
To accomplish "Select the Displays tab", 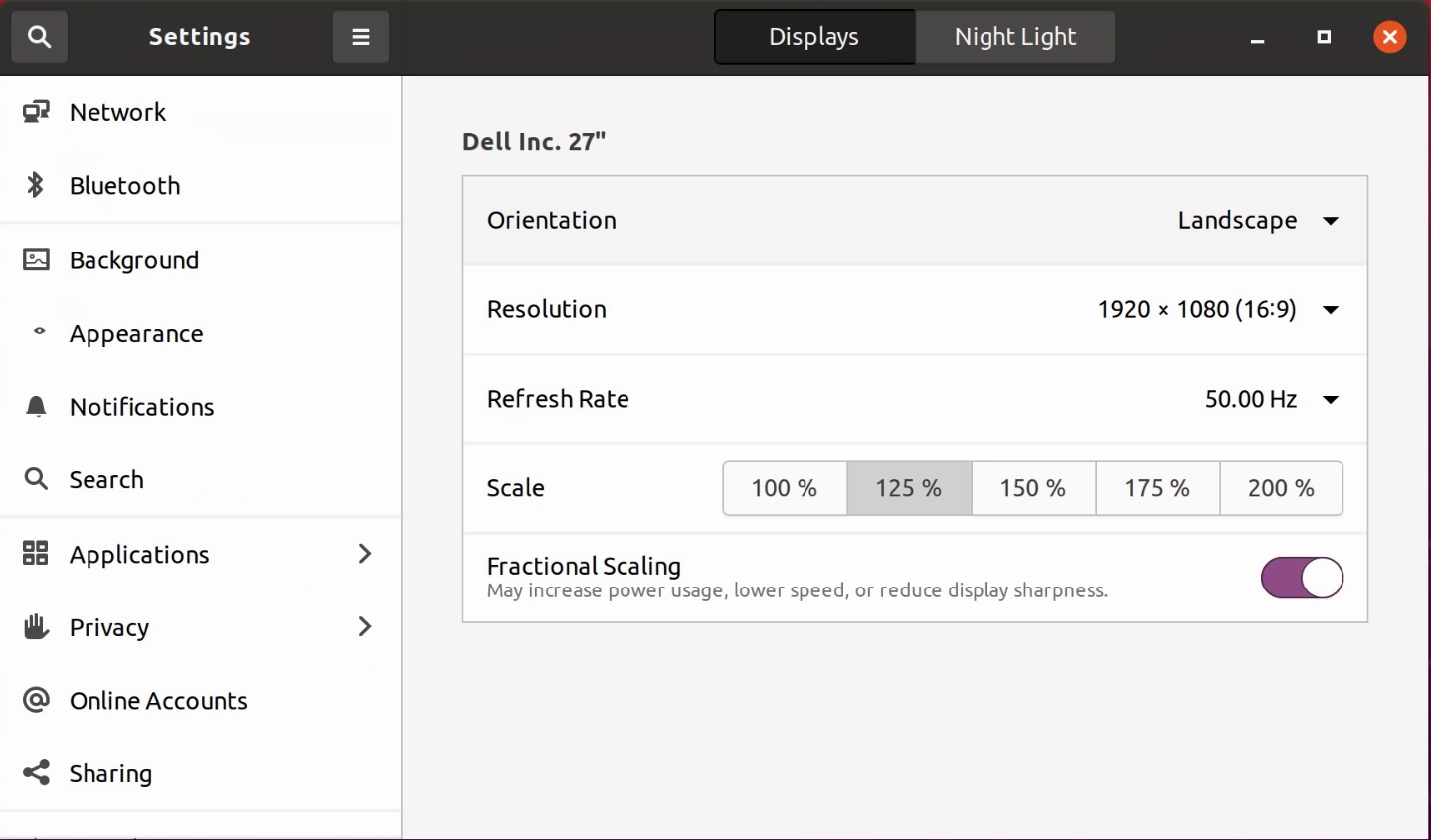I will [x=813, y=37].
